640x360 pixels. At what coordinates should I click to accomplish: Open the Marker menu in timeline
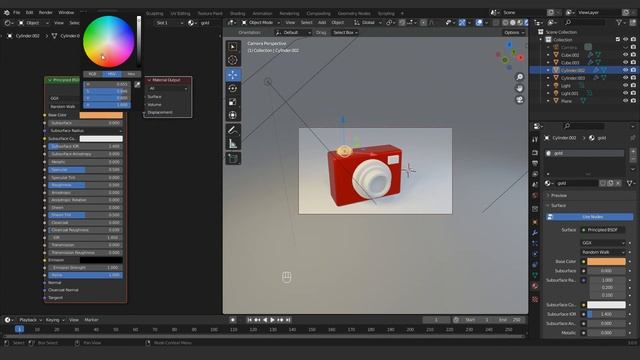point(91,320)
